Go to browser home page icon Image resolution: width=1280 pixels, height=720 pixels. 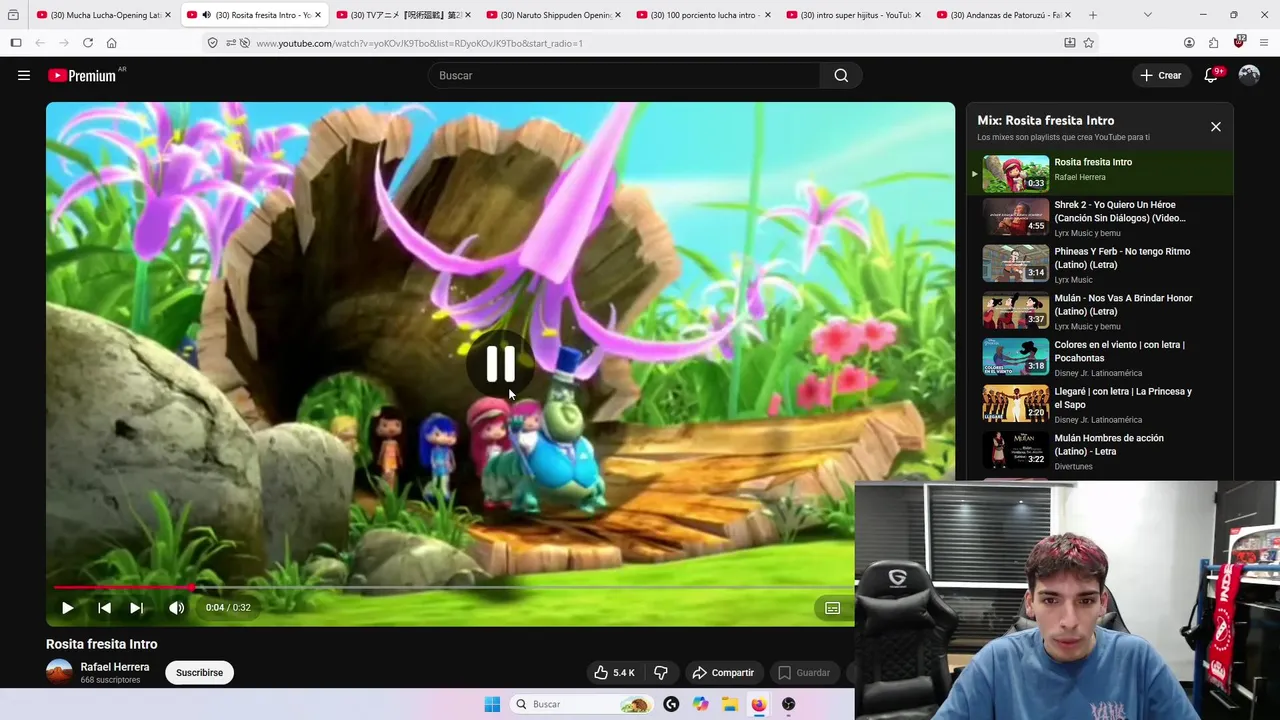[112, 43]
